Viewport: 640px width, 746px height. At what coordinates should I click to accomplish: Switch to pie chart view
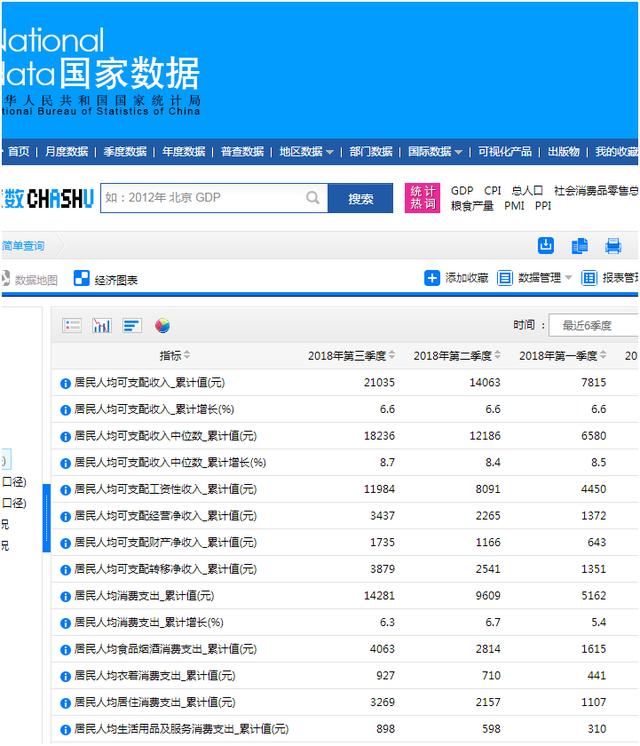(x=162, y=325)
